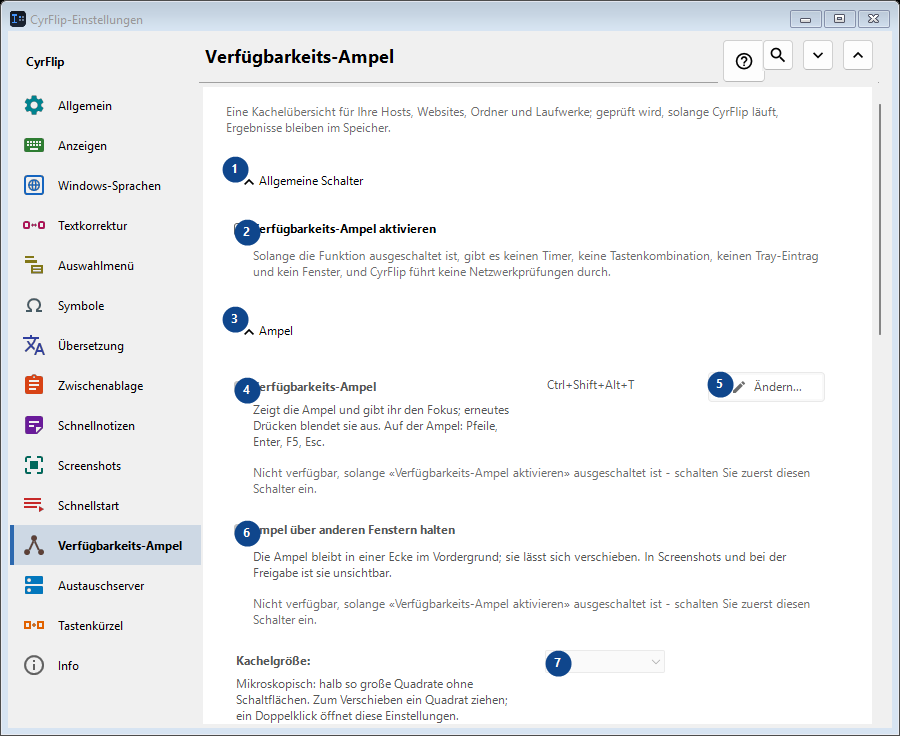Go to Verfügbarkeits-Ampel in the sidebar
900x736 pixels.
pos(106,545)
